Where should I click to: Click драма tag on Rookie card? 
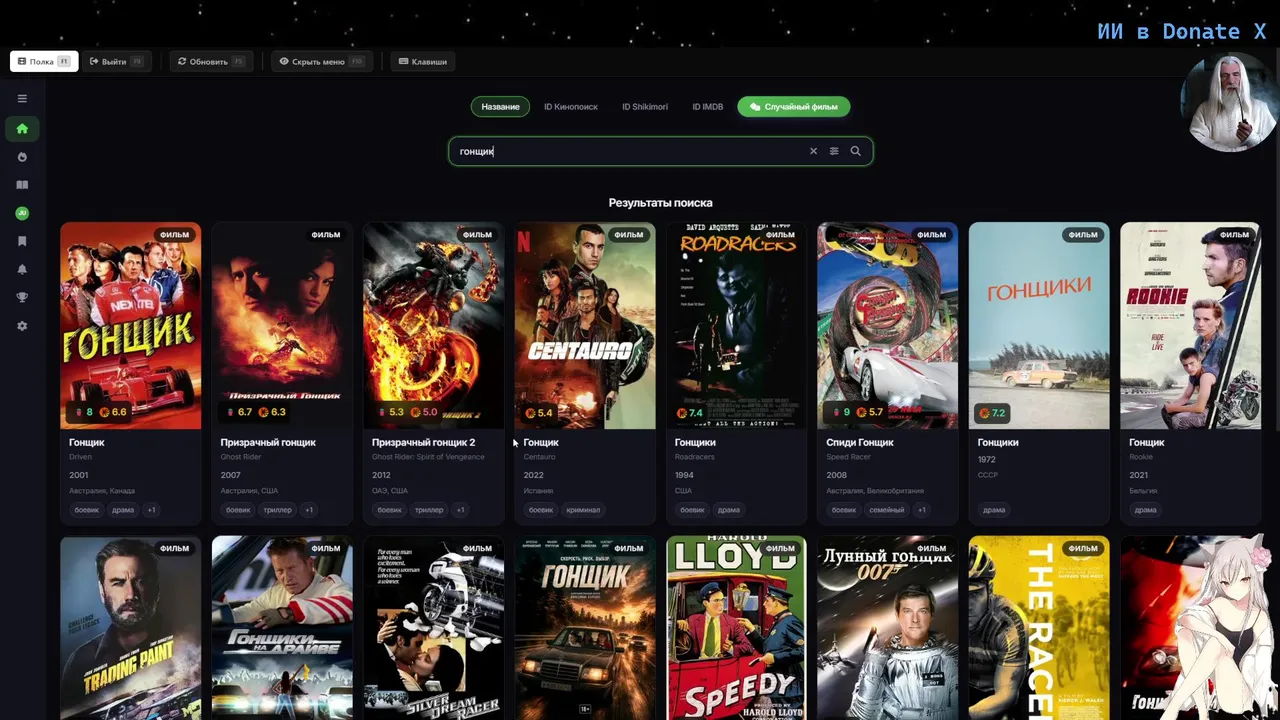point(1146,510)
